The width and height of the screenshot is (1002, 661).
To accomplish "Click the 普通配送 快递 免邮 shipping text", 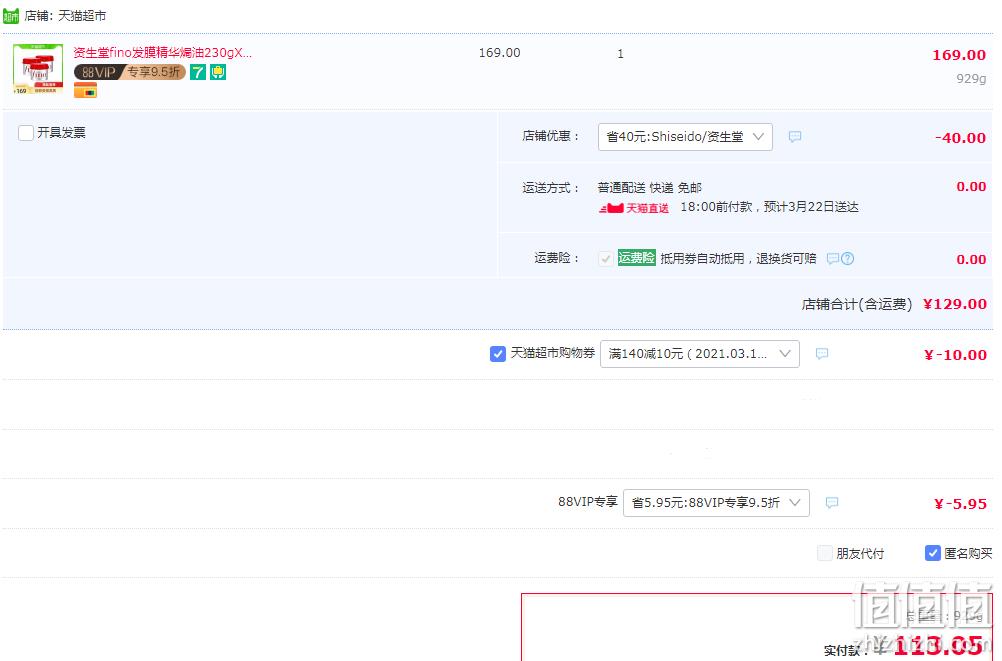I will pyautogui.click(x=649, y=188).
